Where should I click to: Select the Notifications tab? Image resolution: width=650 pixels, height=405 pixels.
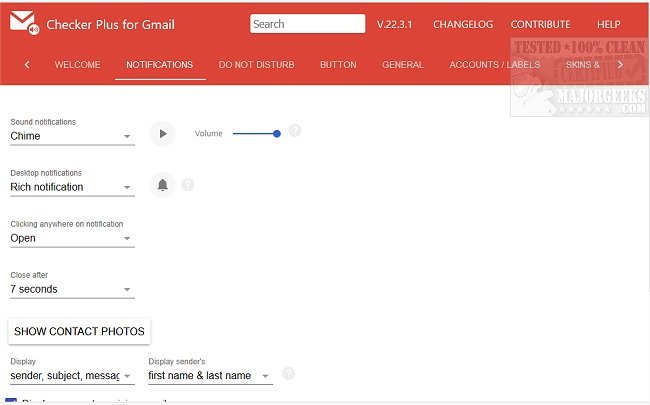tap(160, 65)
